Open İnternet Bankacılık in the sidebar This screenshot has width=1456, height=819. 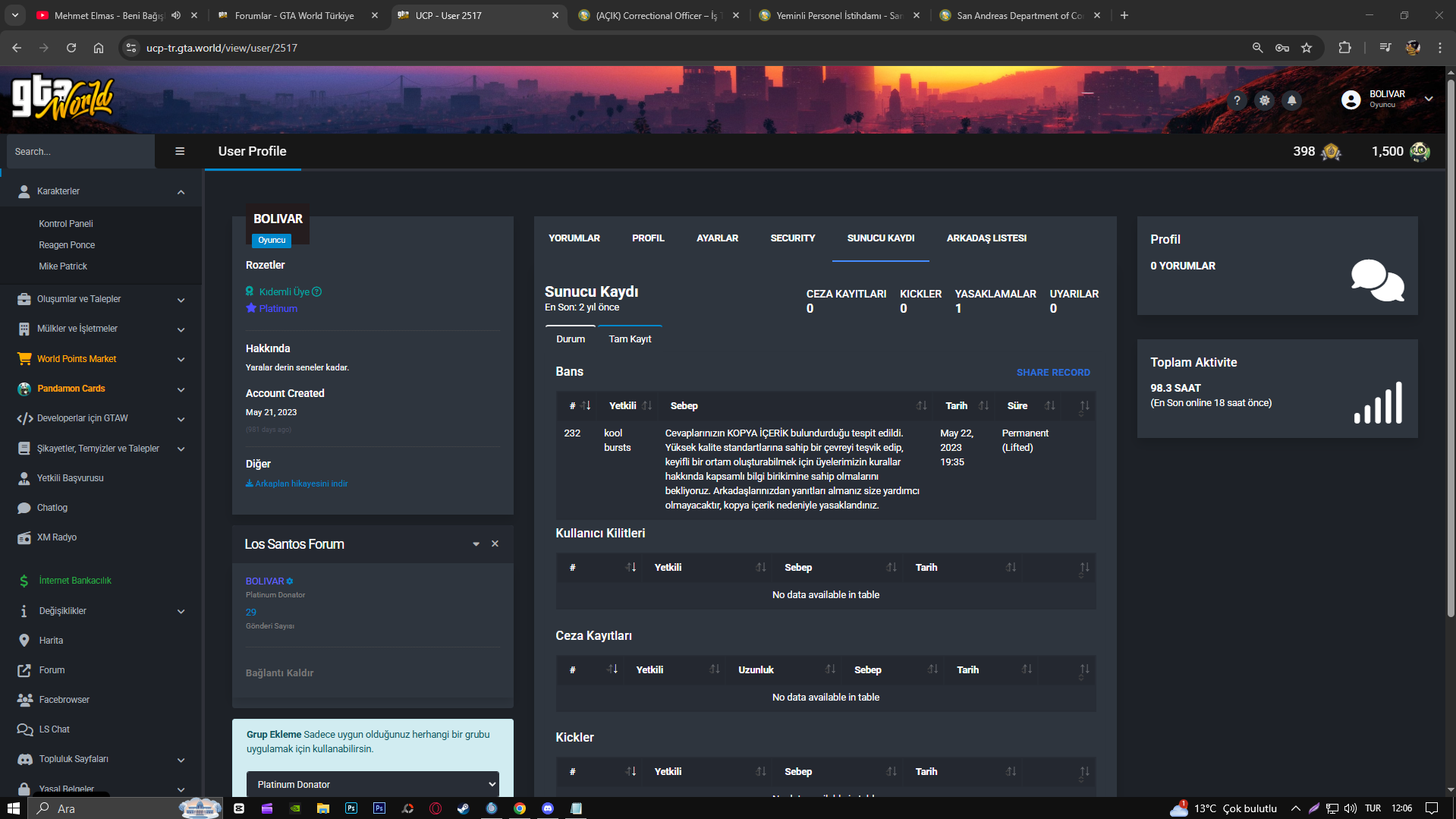coord(75,581)
